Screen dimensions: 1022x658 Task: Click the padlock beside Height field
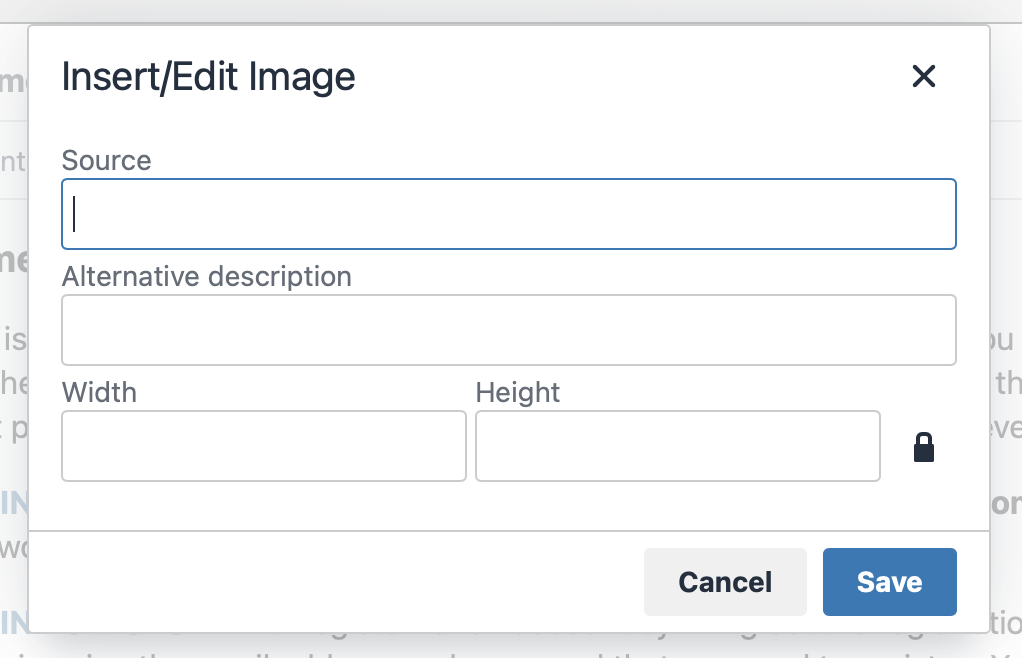924,447
